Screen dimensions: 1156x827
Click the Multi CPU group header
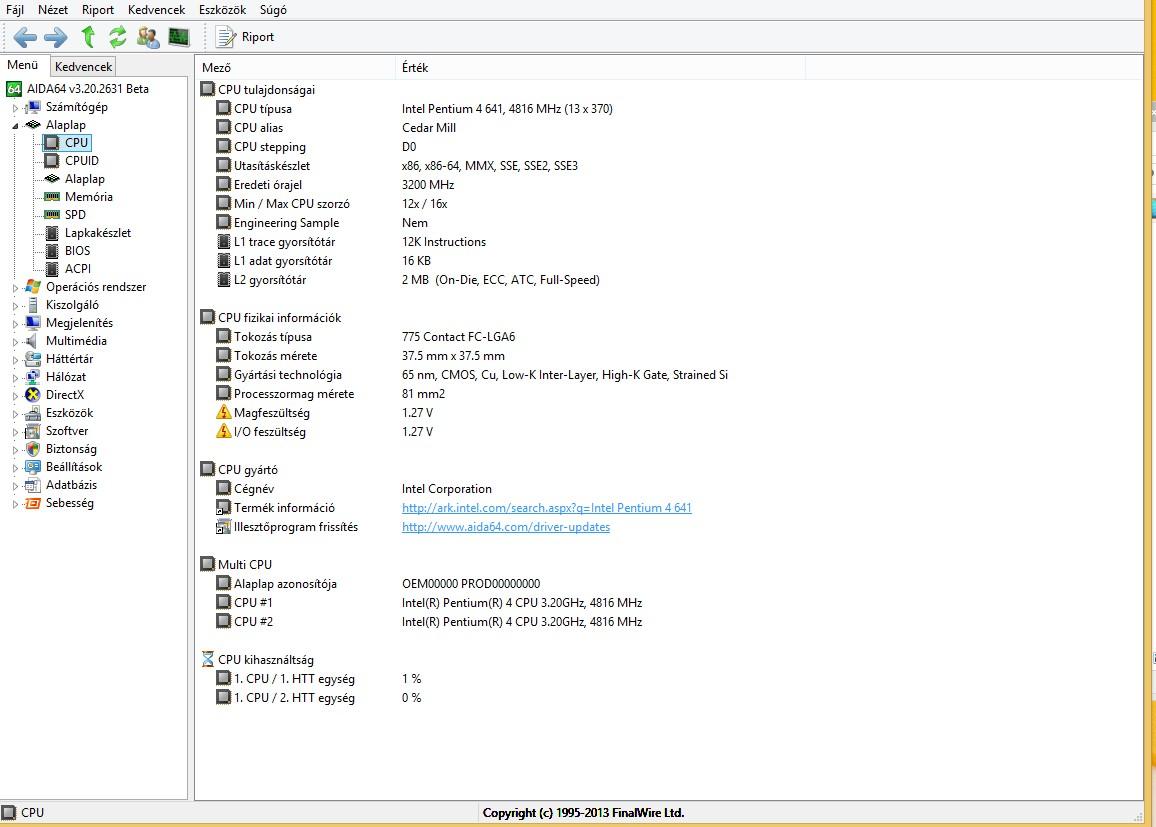(237, 565)
